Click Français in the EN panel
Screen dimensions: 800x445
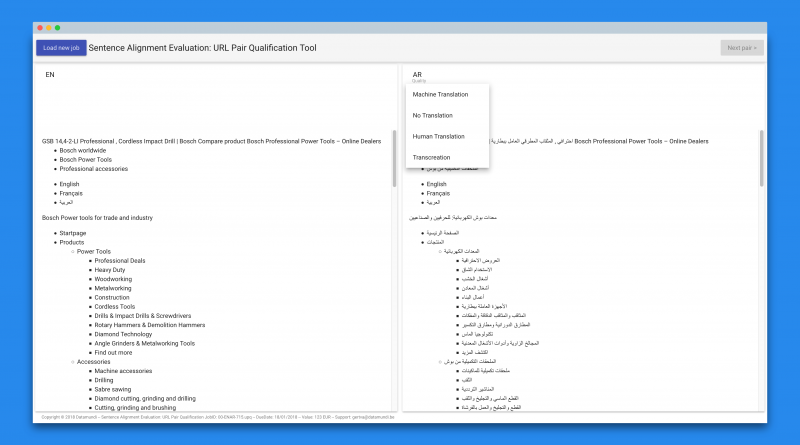pyautogui.click(x=72, y=193)
